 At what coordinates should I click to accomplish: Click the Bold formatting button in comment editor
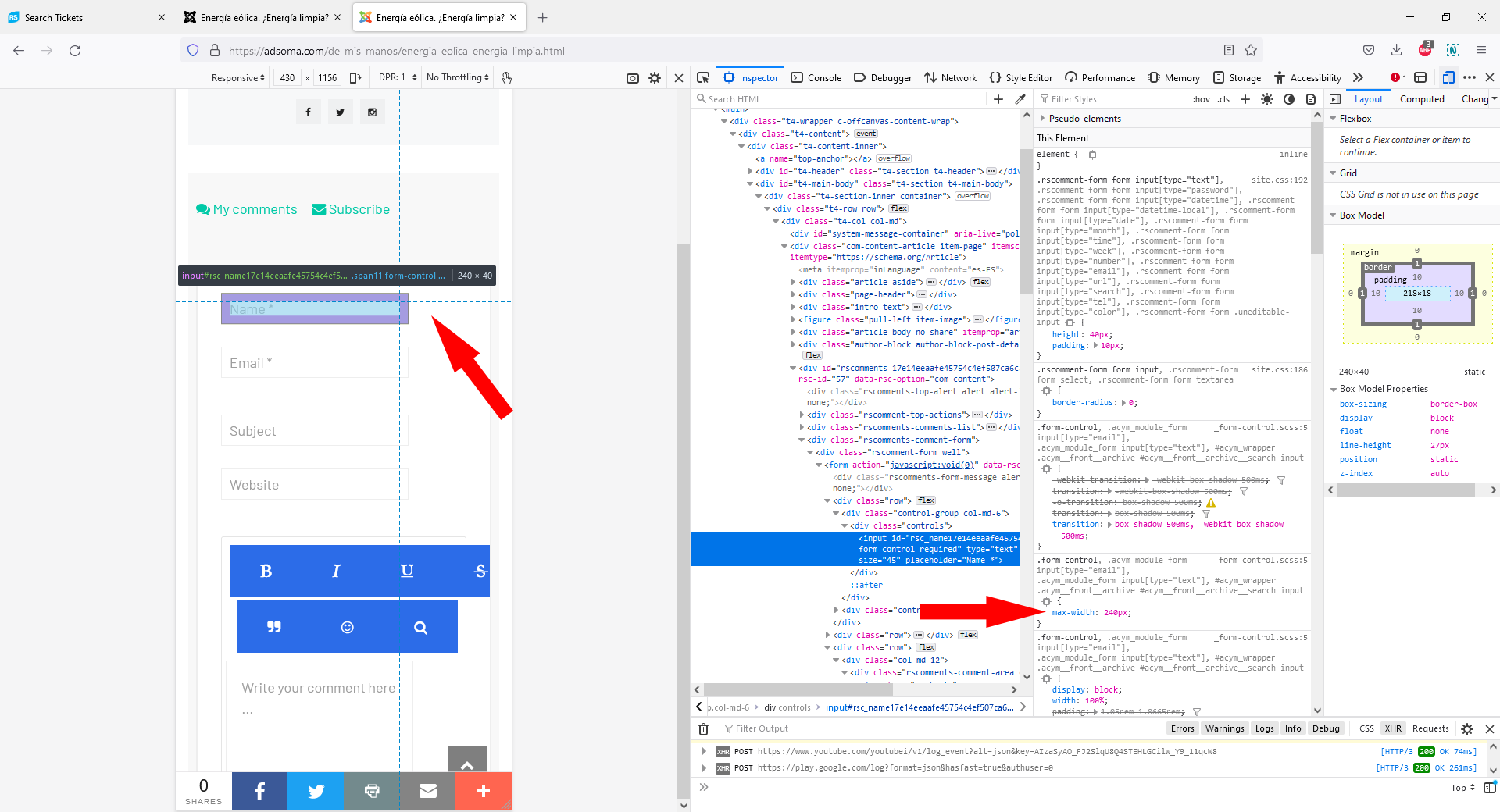click(x=266, y=571)
